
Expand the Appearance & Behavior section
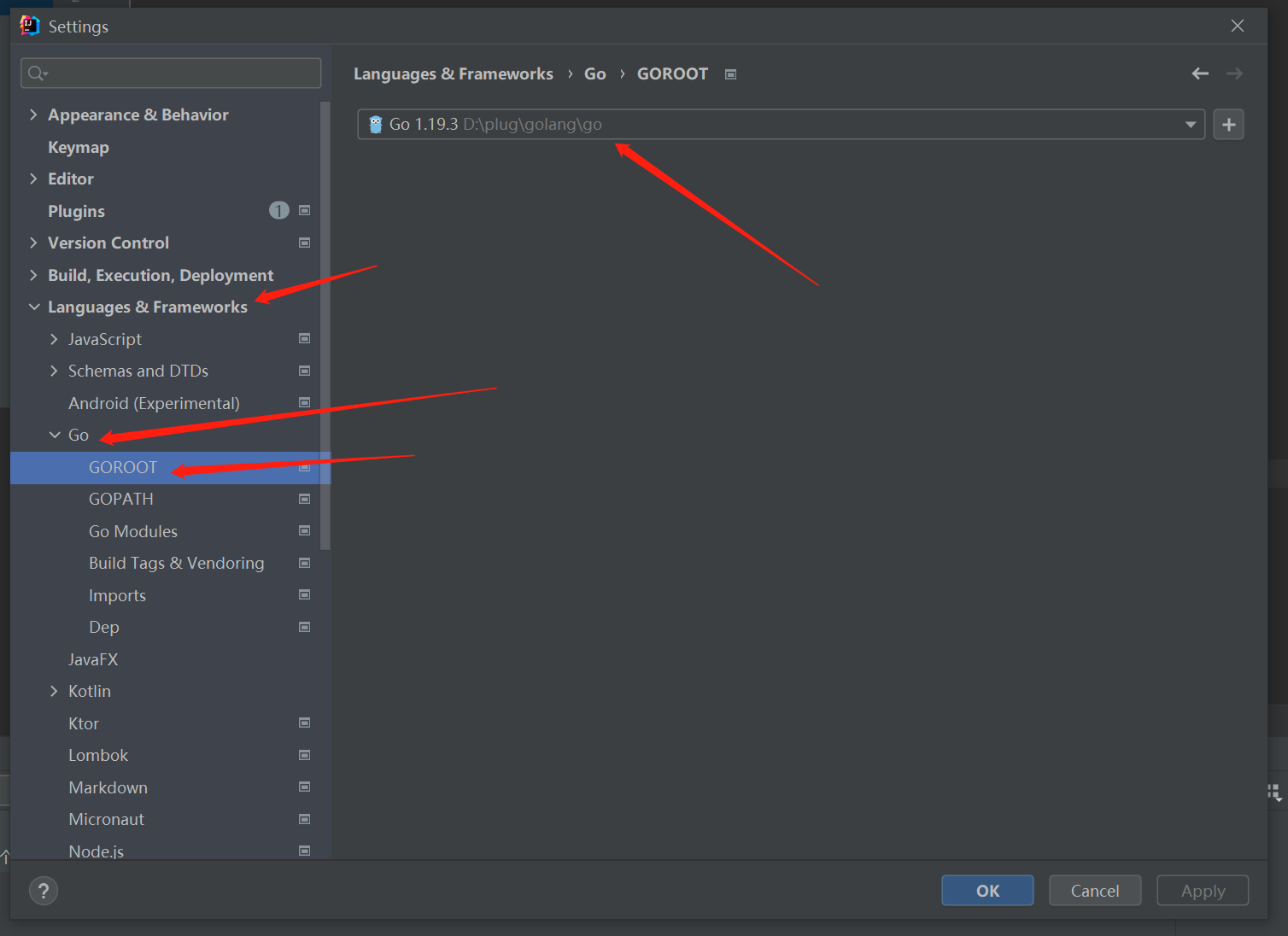(33, 114)
